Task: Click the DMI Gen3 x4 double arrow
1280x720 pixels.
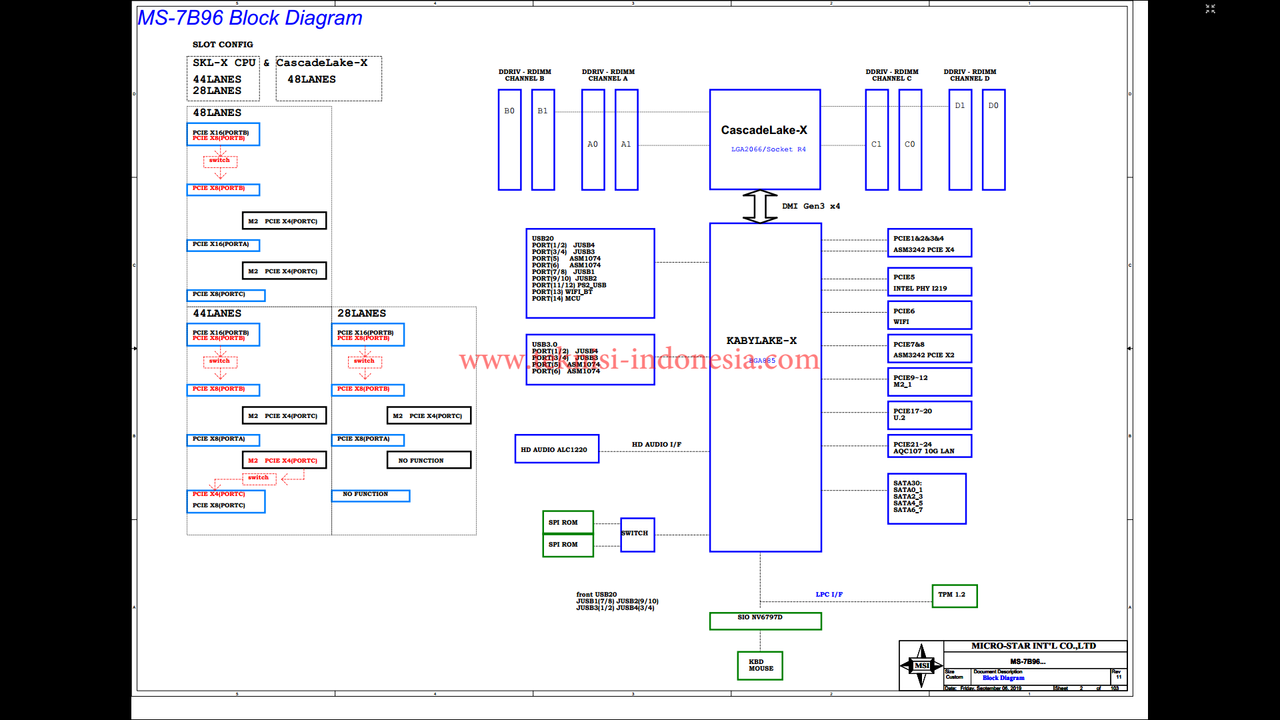Action: [x=759, y=207]
